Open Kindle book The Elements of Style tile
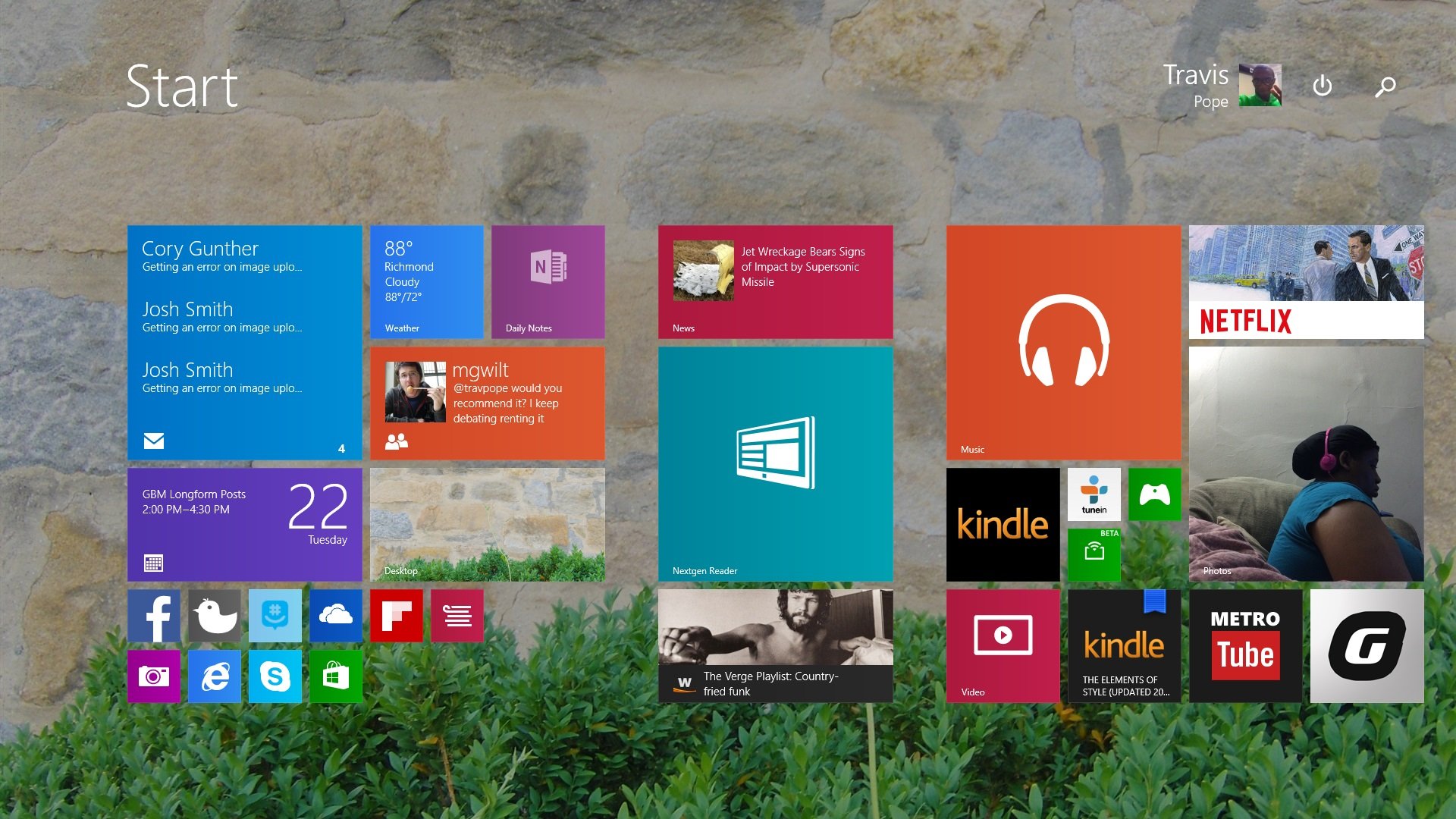 pos(1125,645)
